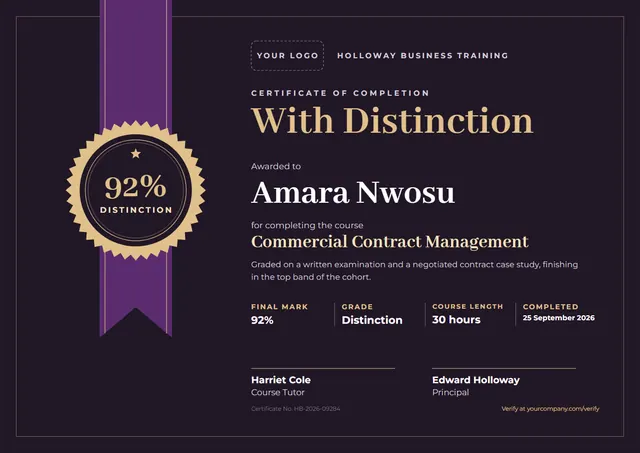This screenshot has width=640, height=453.
Task: Click the 'Graded on a written examination' paragraph
Action: click(414, 271)
